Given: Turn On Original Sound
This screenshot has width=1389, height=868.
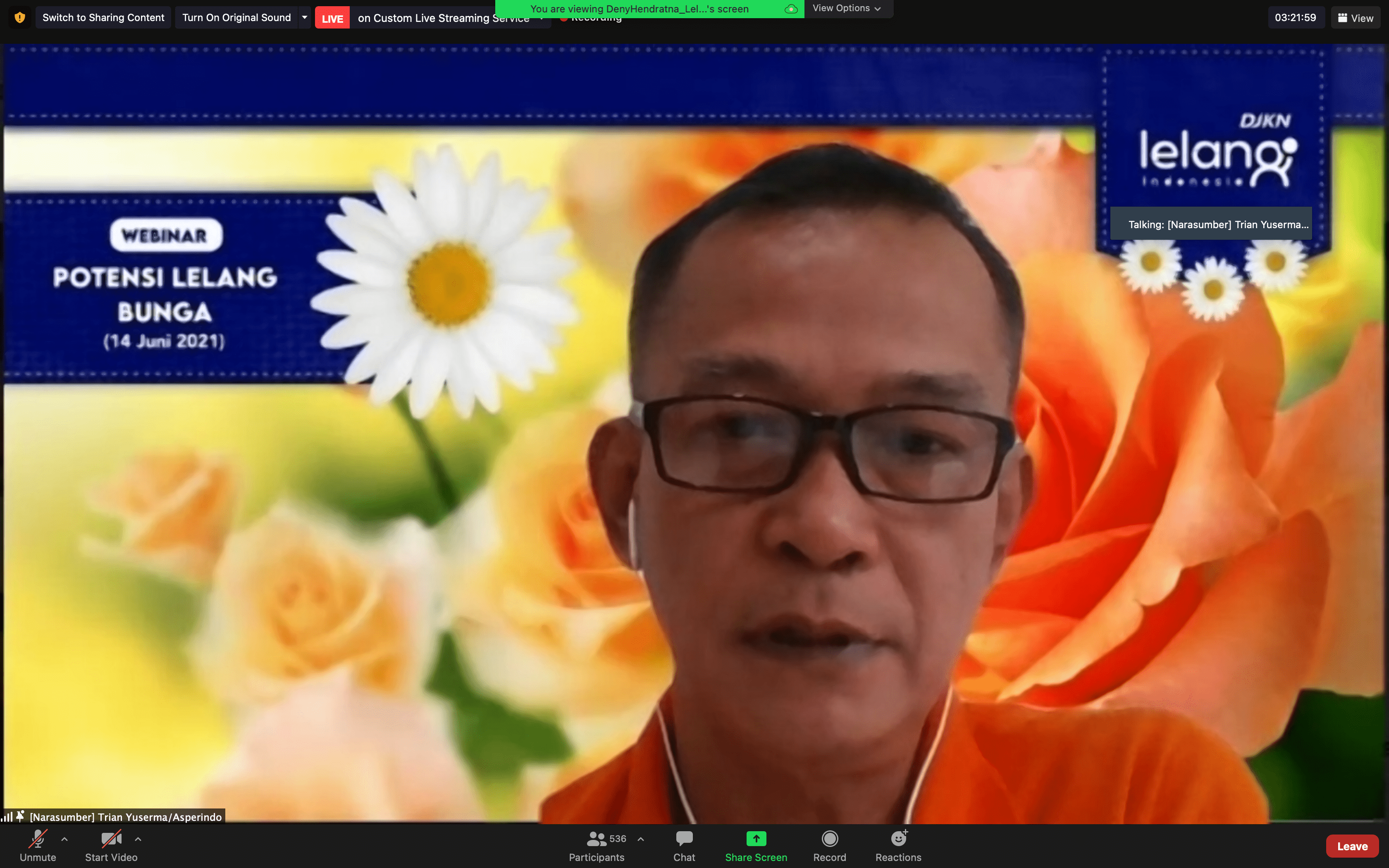Looking at the screenshot, I should click(236, 17).
